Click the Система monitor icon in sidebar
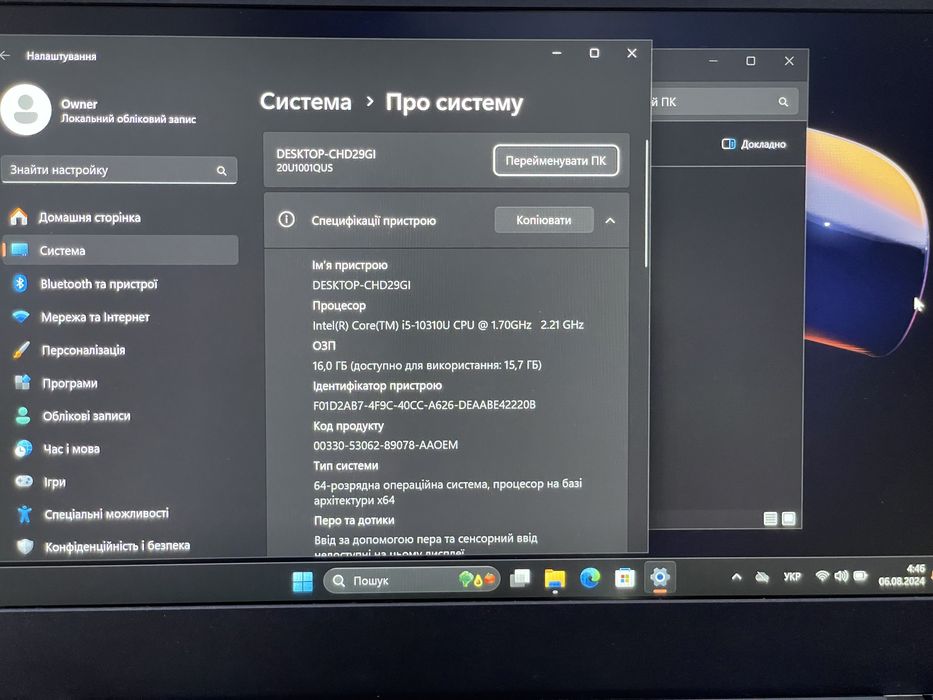This screenshot has width=933, height=700. [20, 250]
